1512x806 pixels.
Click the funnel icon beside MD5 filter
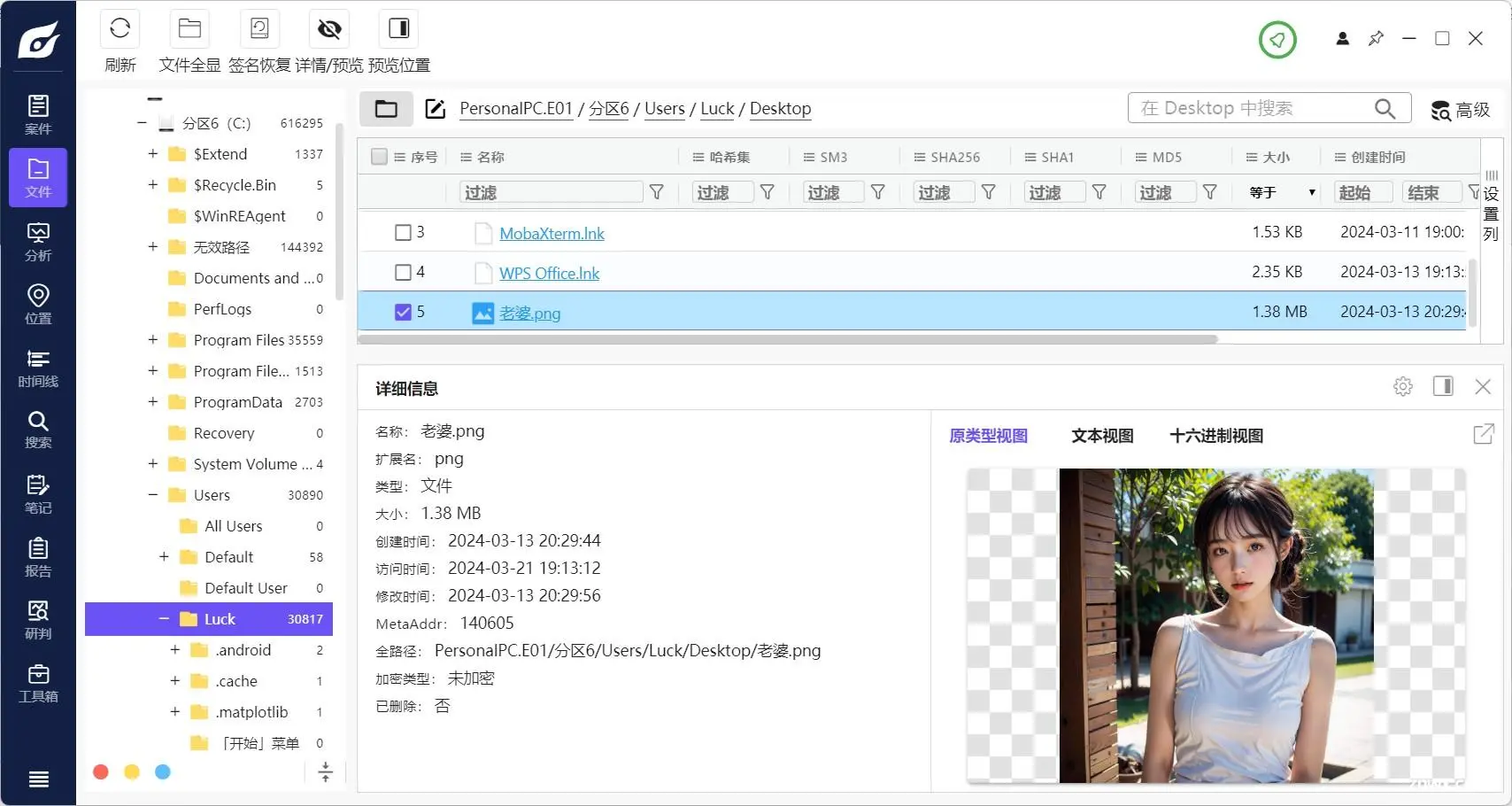point(1210,192)
